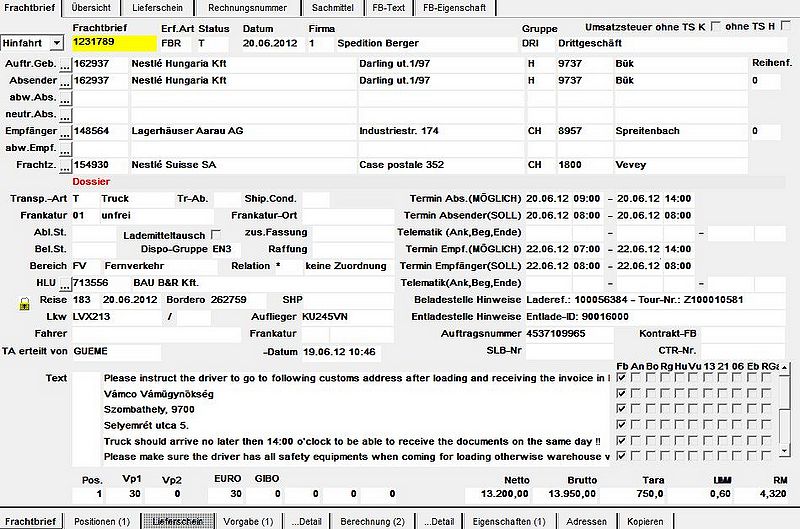The height and width of the screenshot is (529, 800).
Task: Click TA erteilt von value GUEME
Action: point(116,351)
